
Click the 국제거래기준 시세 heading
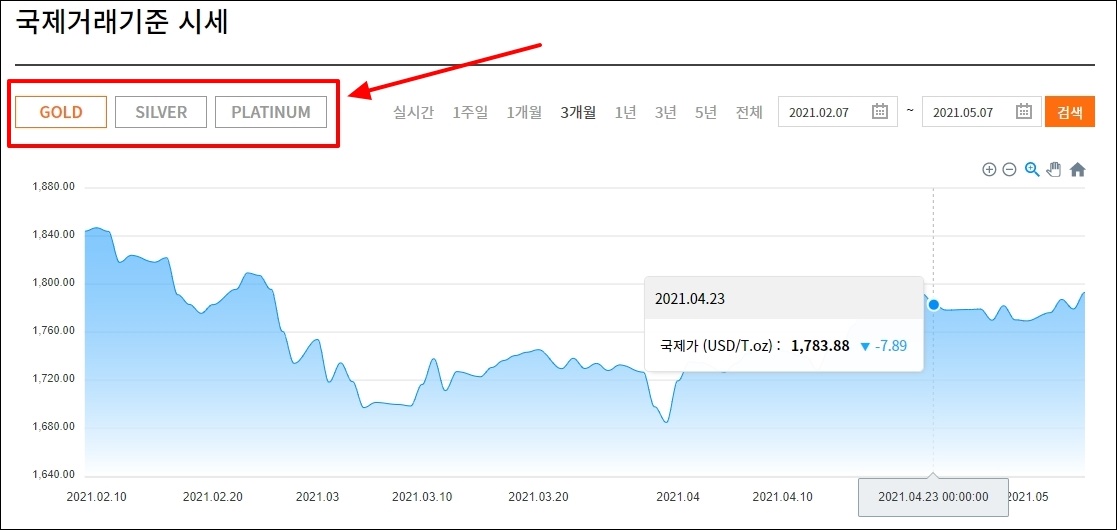pos(122,21)
